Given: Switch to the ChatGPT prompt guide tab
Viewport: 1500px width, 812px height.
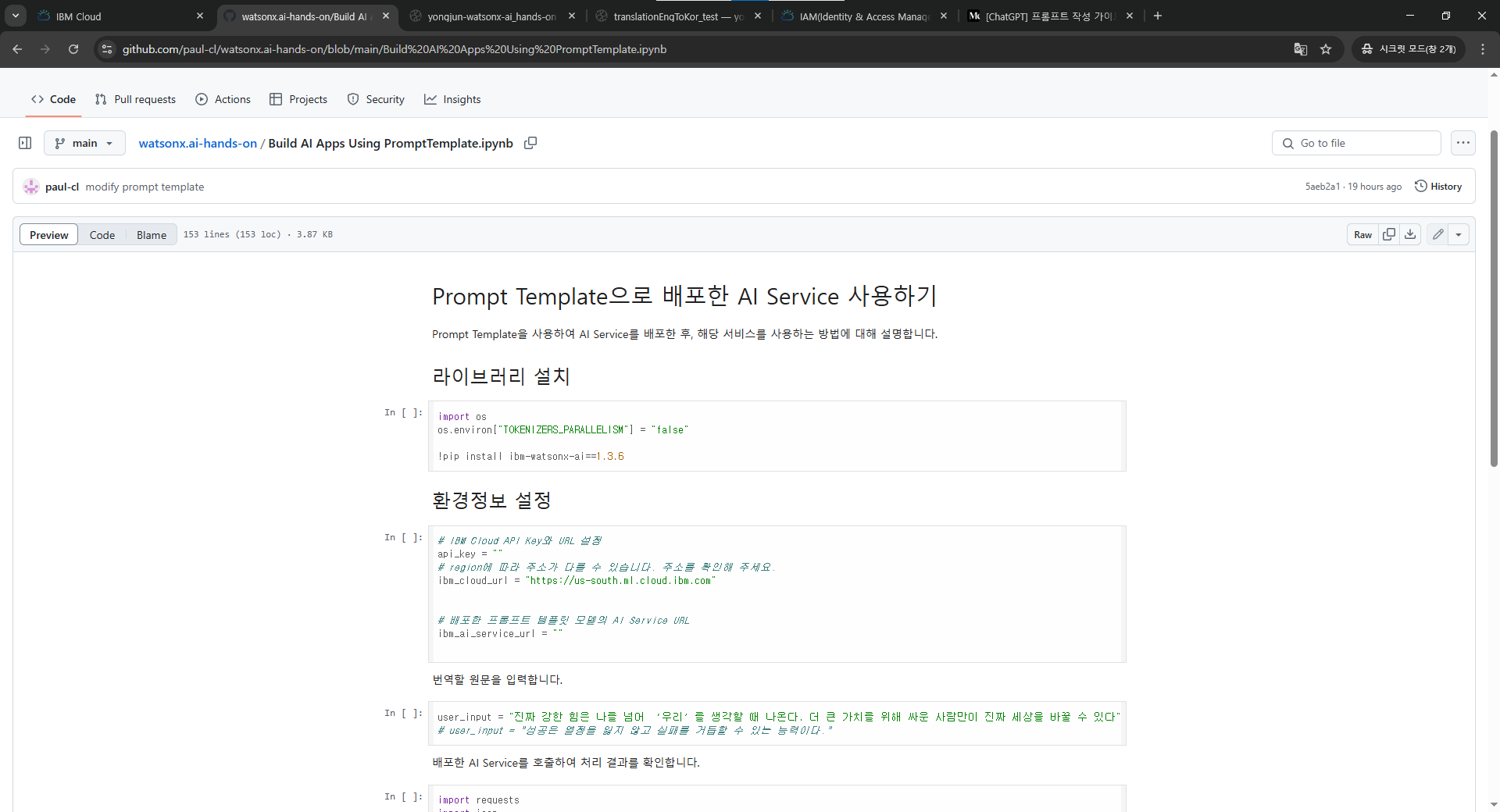Looking at the screenshot, I should (1049, 16).
